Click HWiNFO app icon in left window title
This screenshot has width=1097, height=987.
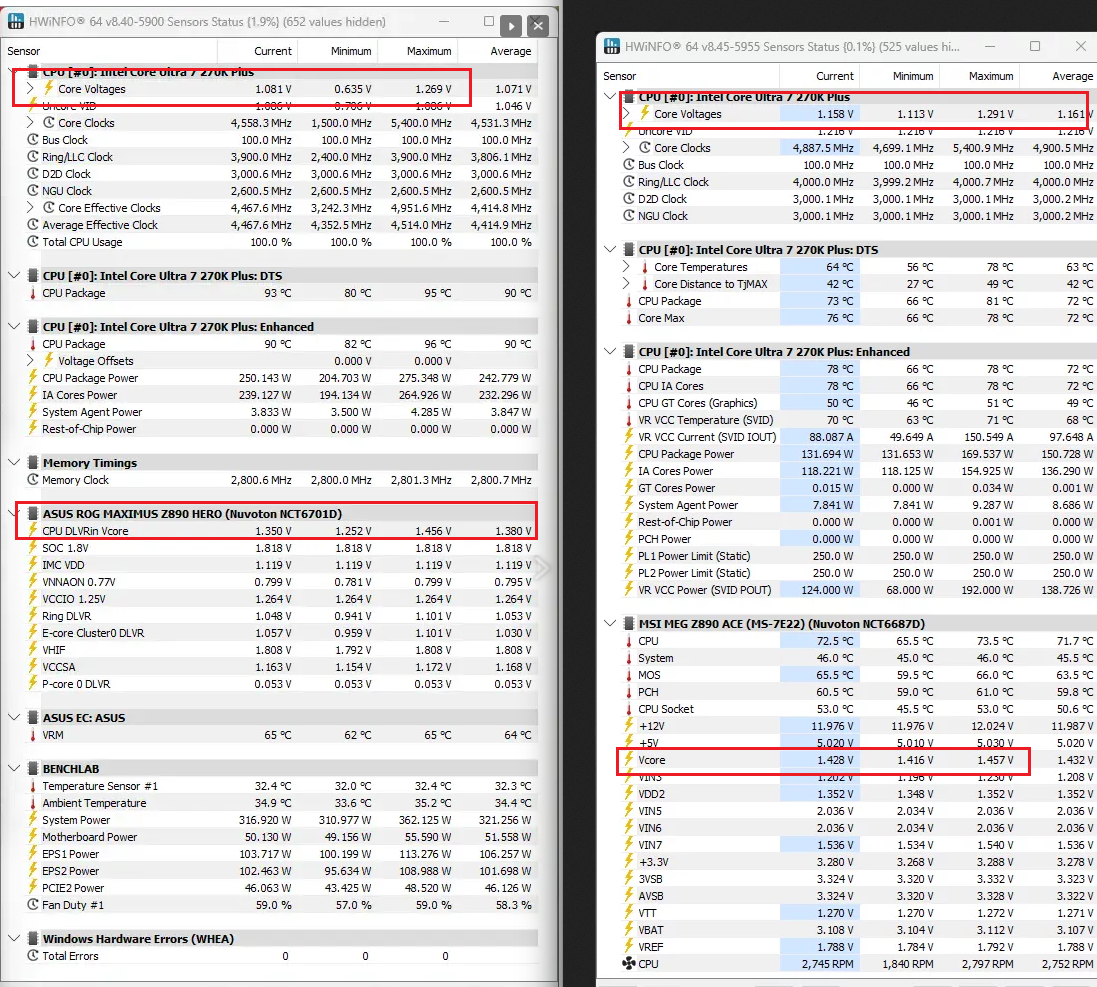(x=15, y=22)
